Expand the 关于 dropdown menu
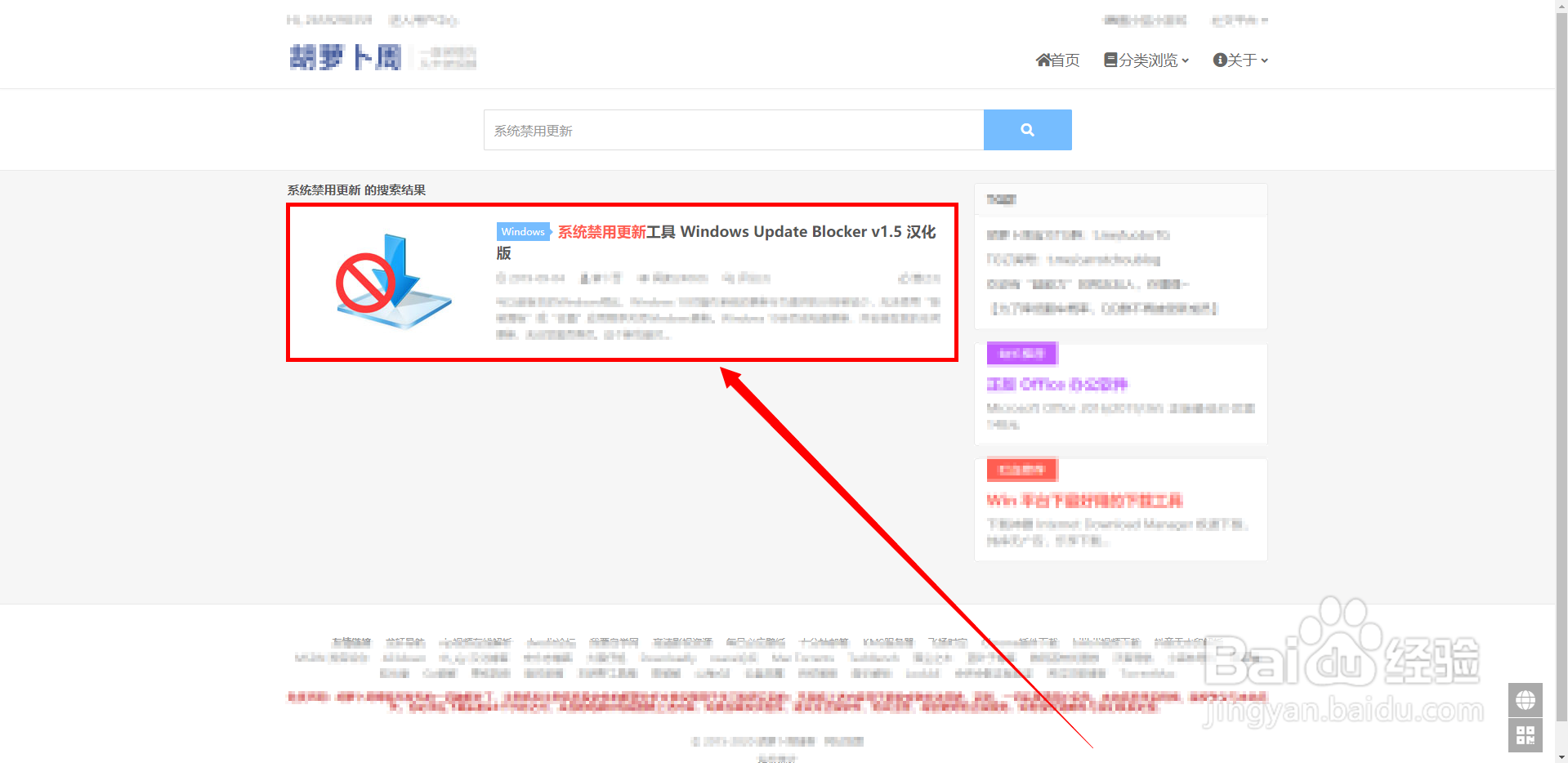1568x763 pixels. pos(1240,60)
